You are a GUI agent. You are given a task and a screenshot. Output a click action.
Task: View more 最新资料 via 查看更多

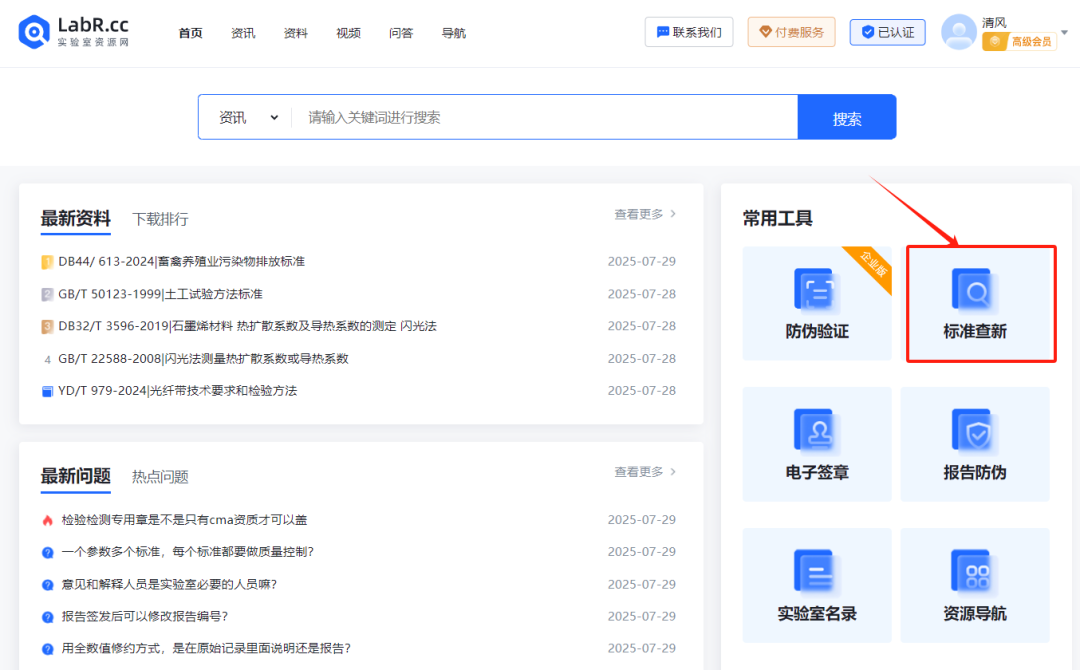coord(645,214)
